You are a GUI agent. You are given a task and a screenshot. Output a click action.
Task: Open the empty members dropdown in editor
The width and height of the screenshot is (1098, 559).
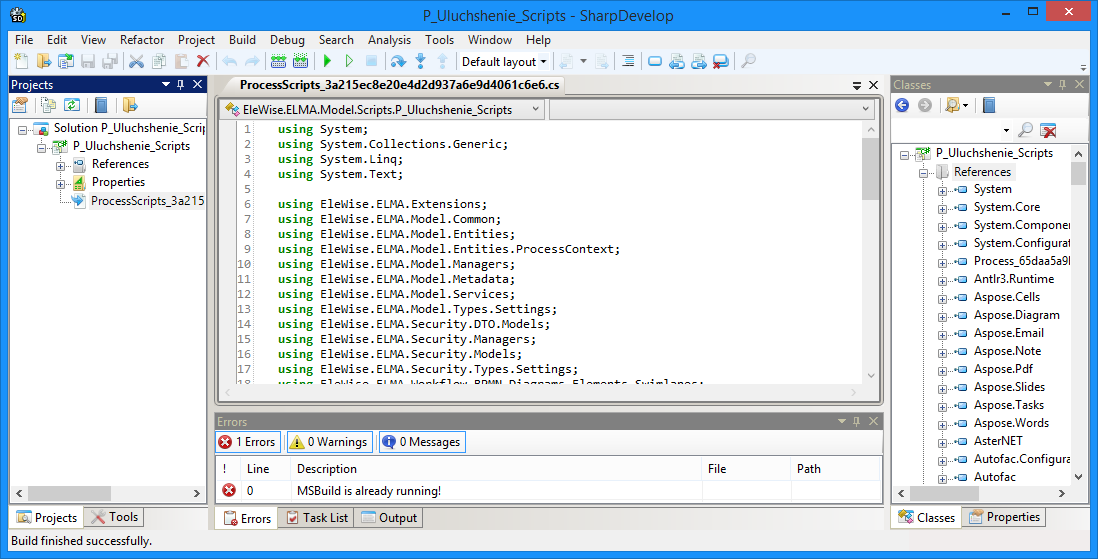coord(711,109)
